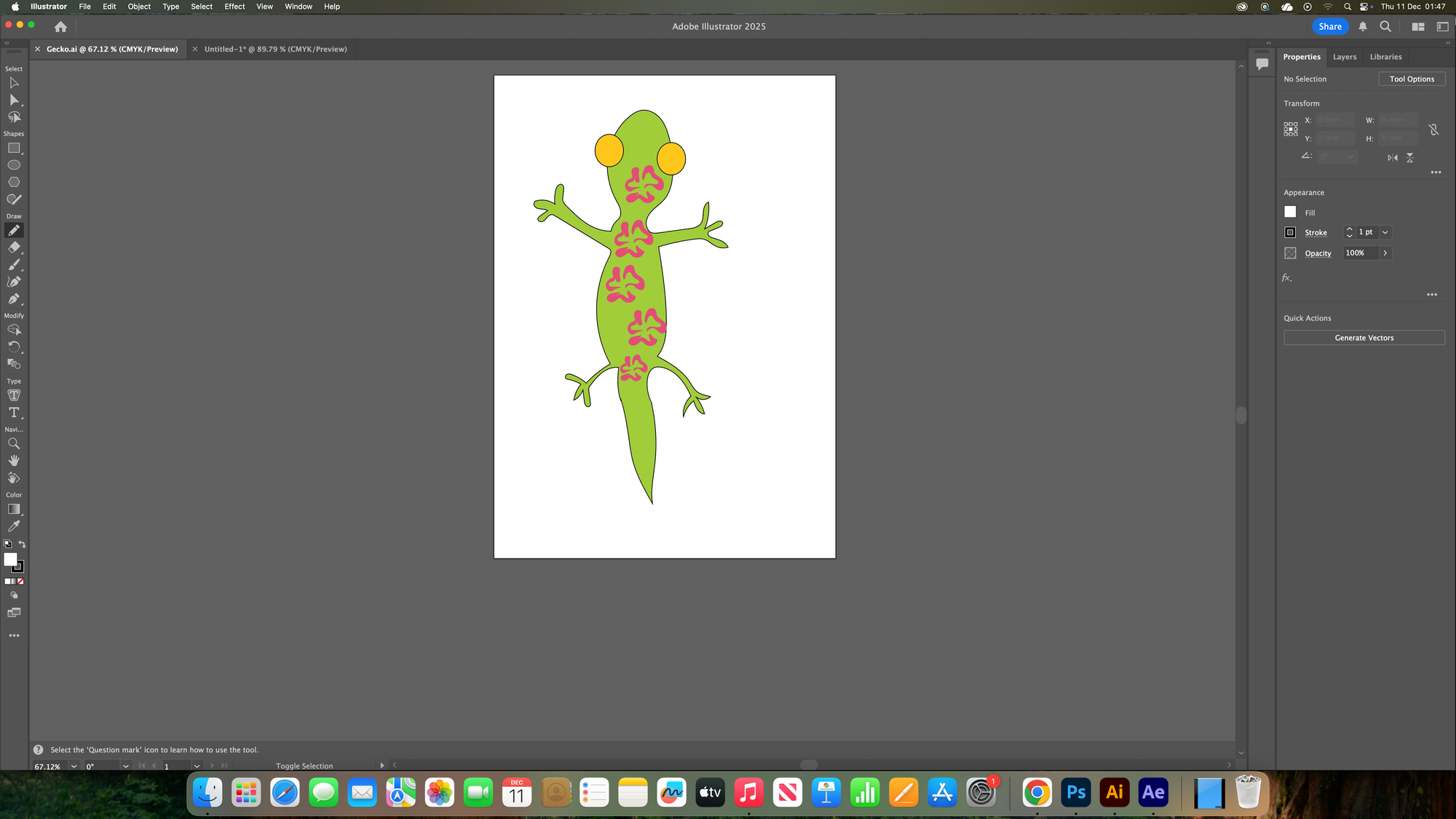The width and height of the screenshot is (1456, 819).
Task: Select the Rectangle shape tool
Action: 14,148
